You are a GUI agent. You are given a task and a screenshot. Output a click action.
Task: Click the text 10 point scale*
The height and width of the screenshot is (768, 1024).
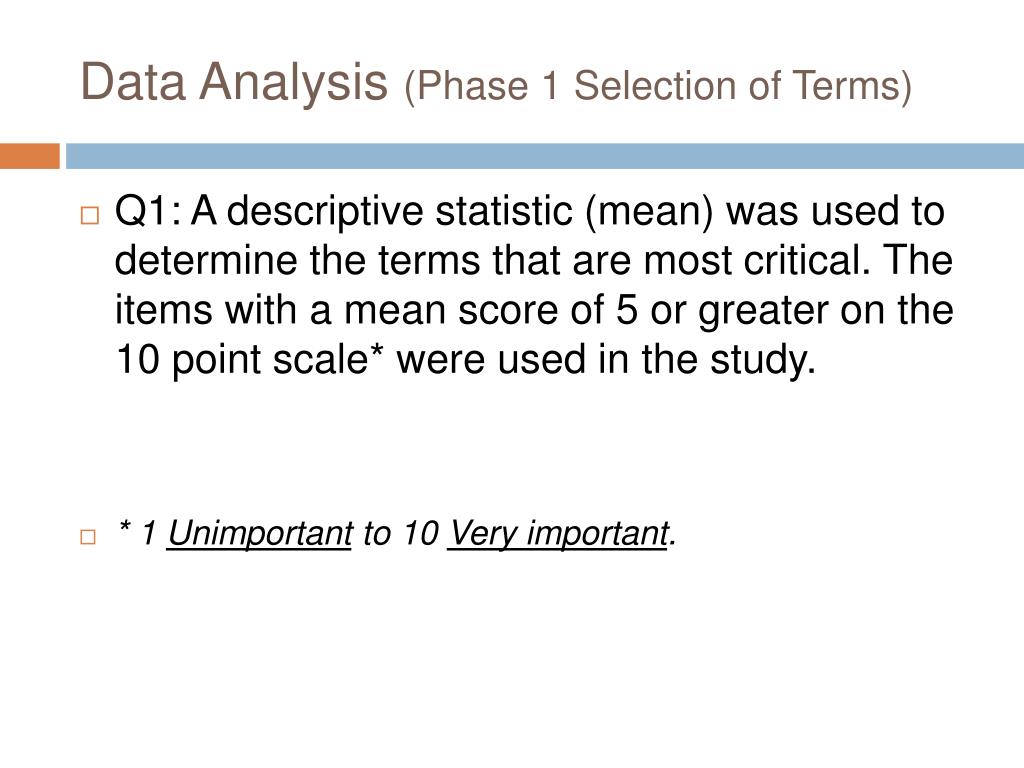pos(249,361)
